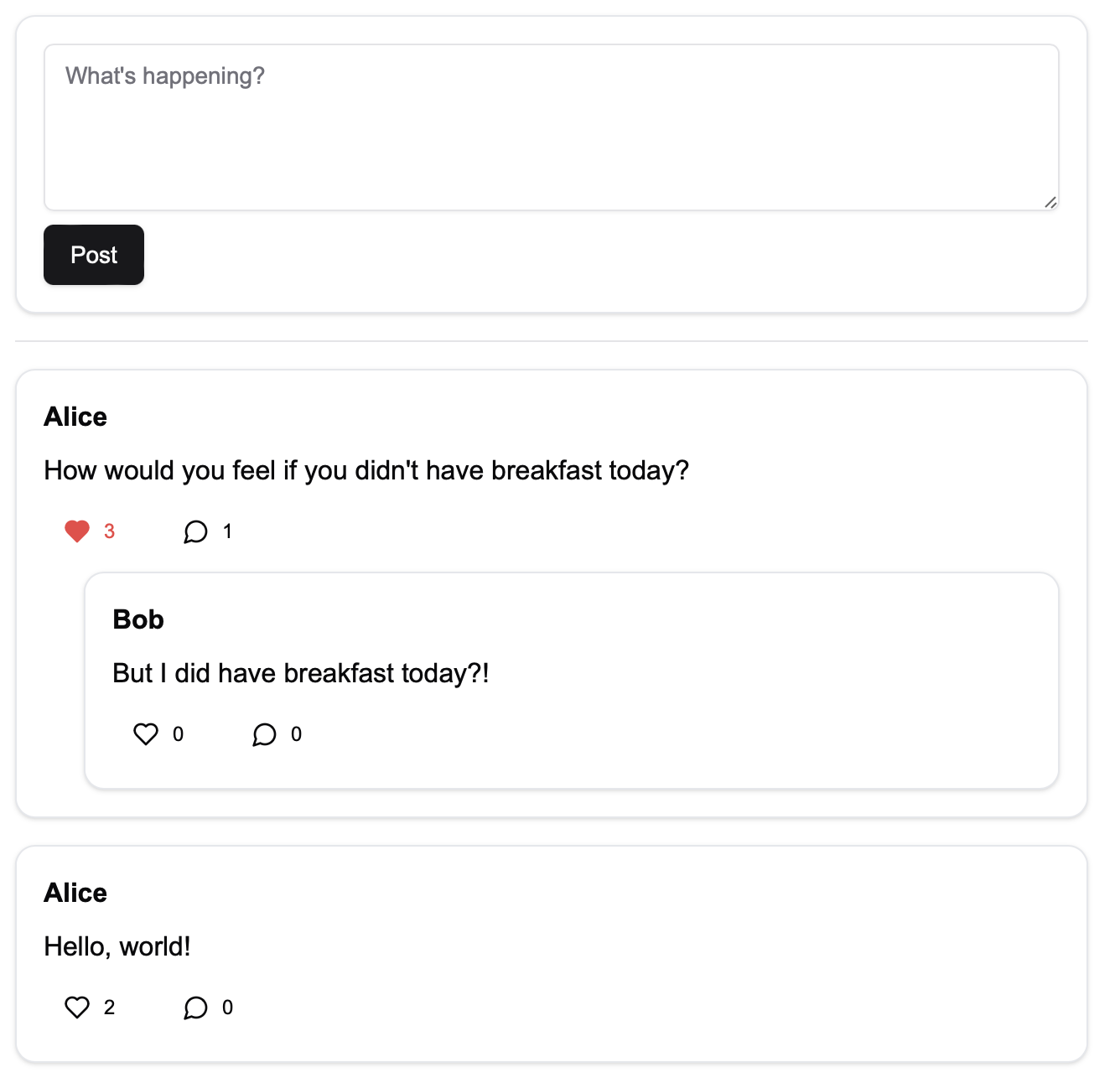The width and height of the screenshot is (1120, 1088).
Task: Grab the text area resize handle
Action: [1050, 202]
